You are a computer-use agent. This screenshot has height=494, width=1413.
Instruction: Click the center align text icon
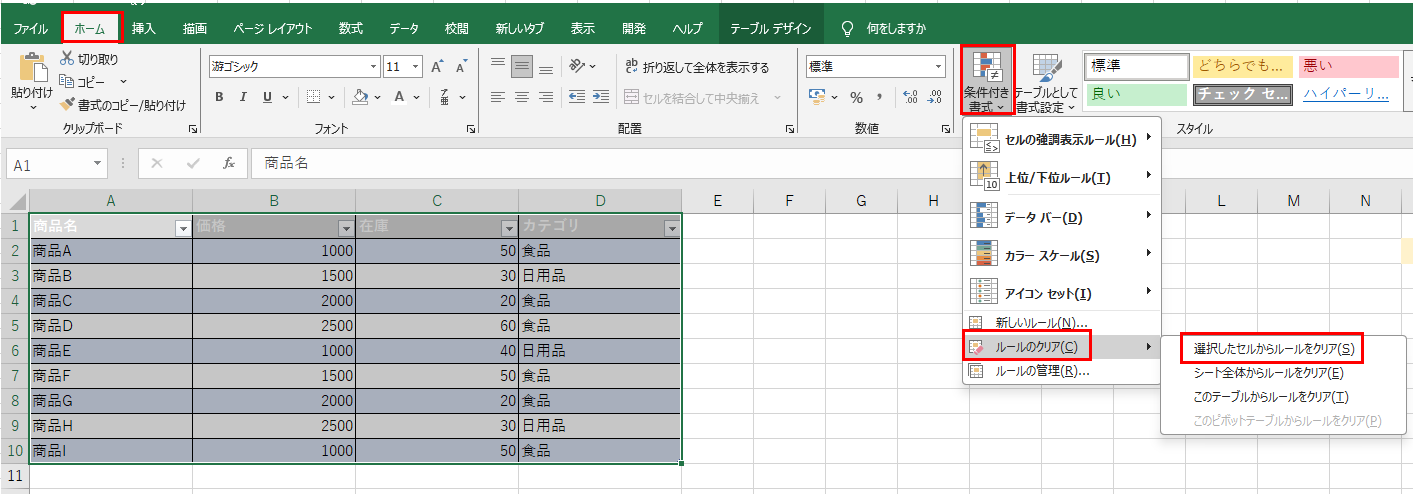click(x=520, y=97)
